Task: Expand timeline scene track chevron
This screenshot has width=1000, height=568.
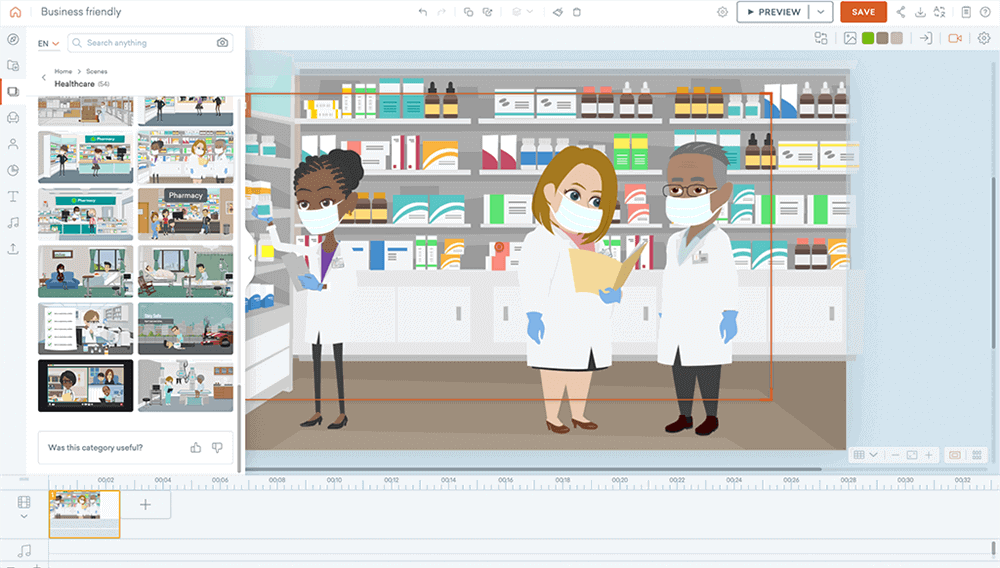Action: click(x=24, y=516)
